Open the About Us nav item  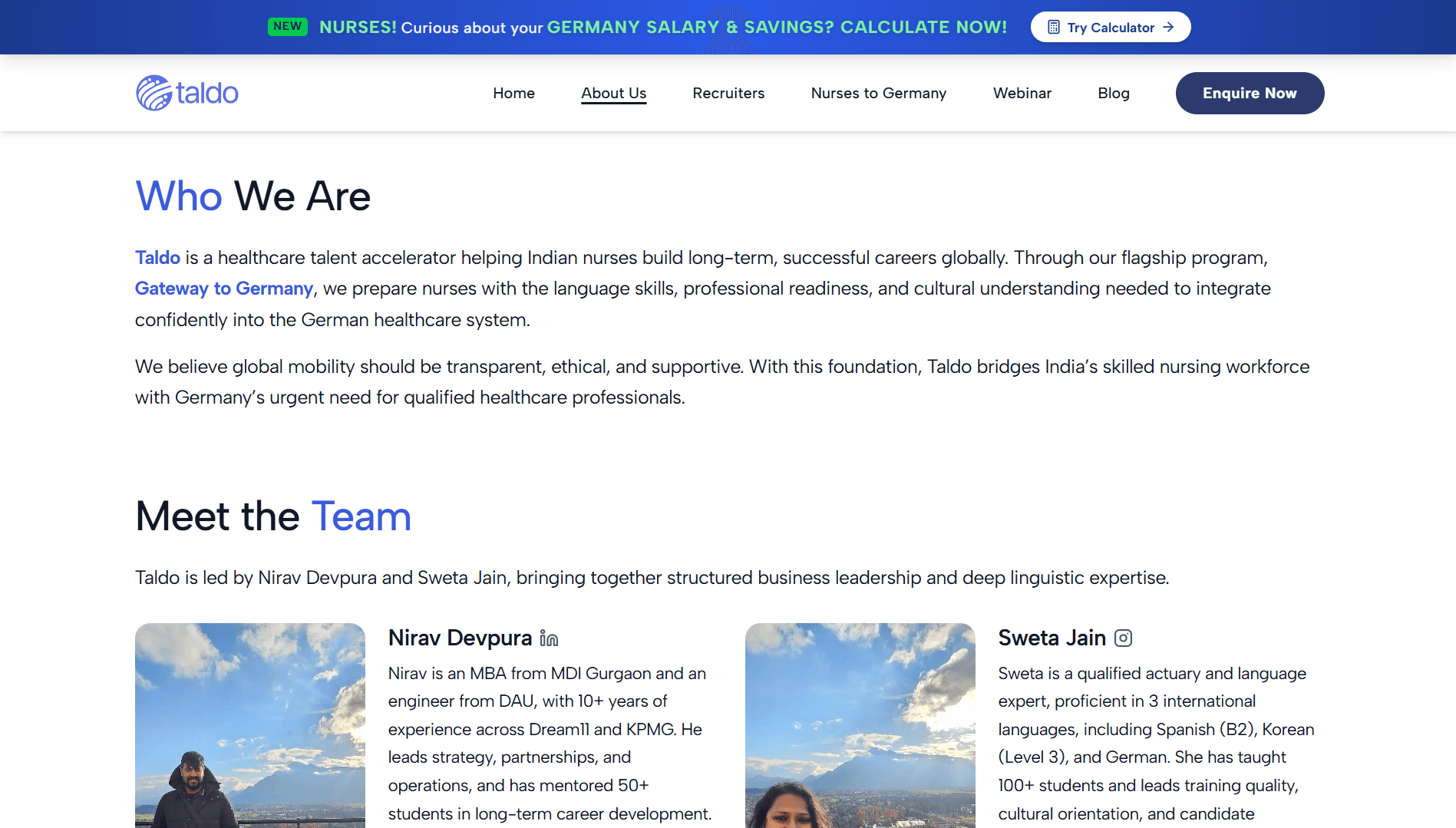[614, 93]
